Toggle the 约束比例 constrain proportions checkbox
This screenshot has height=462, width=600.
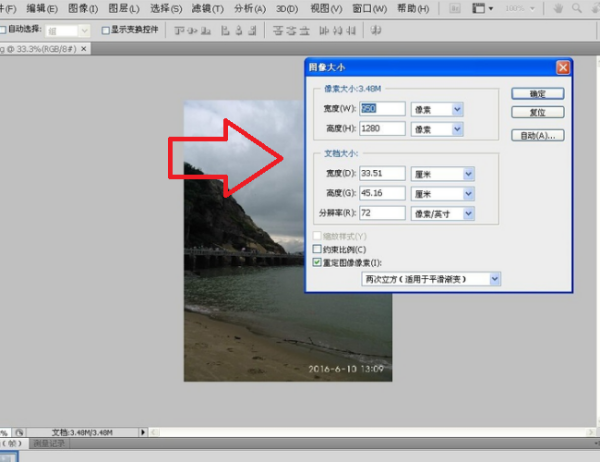(x=318, y=249)
